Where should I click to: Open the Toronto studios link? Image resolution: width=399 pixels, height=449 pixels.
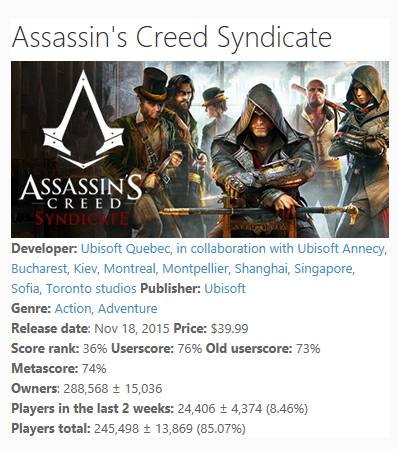pyautogui.click(x=91, y=289)
